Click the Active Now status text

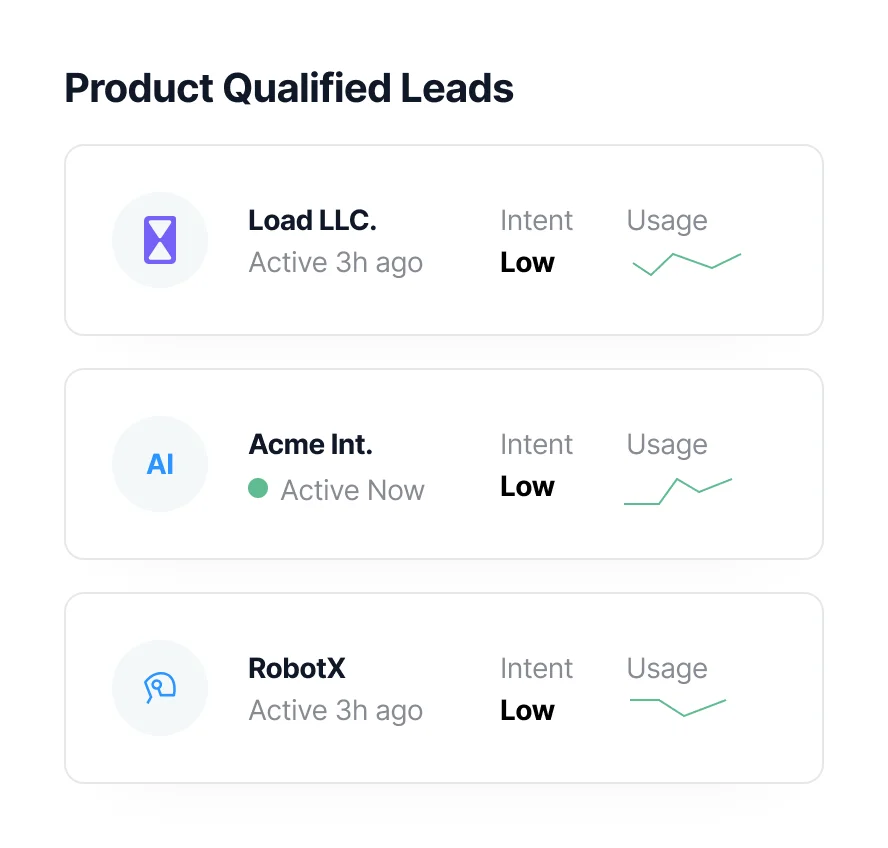(352, 490)
